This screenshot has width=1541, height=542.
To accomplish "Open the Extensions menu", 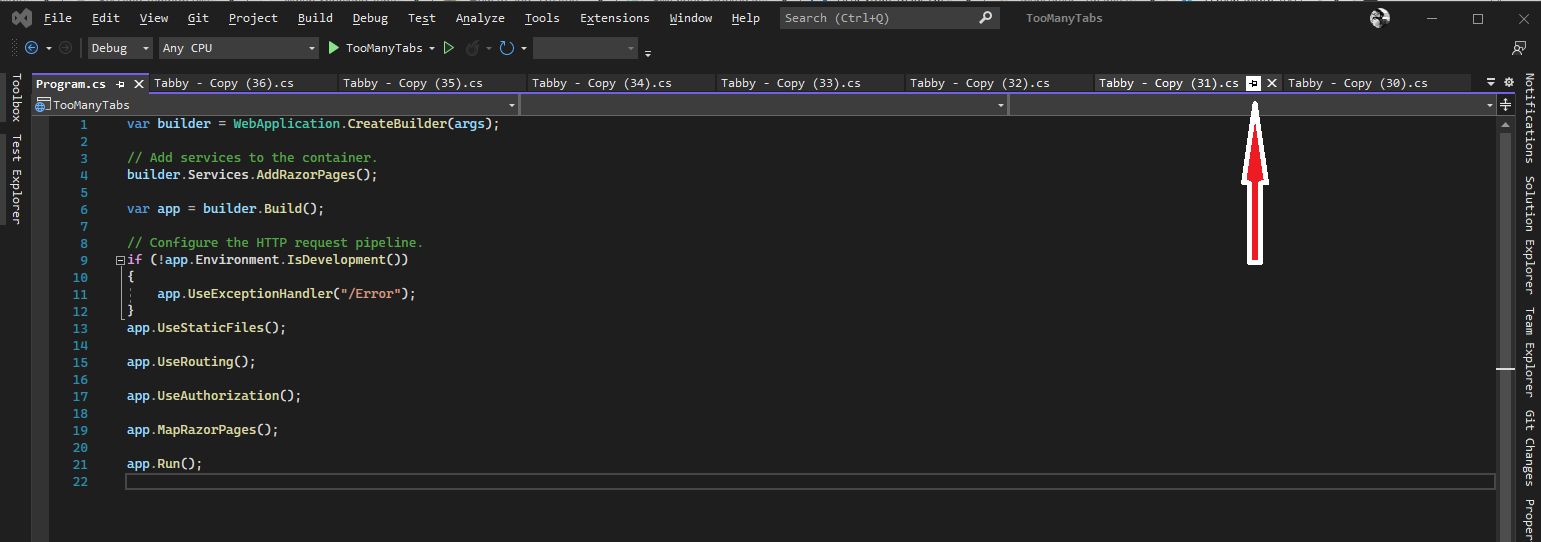I will [614, 18].
